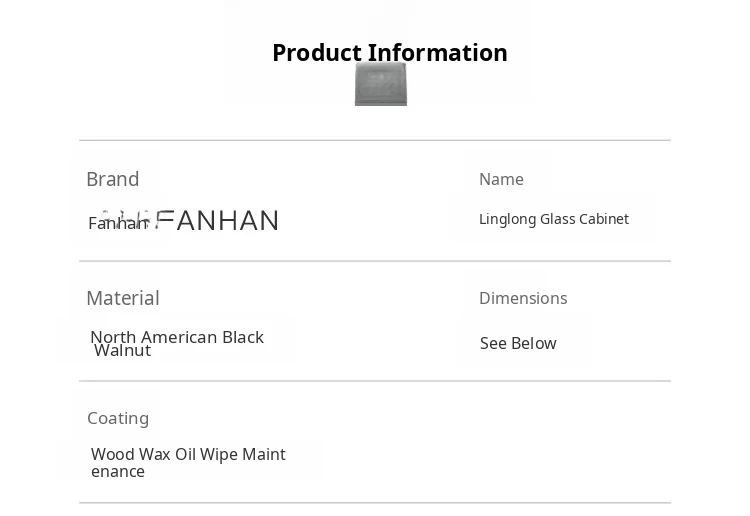The width and height of the screenshot is (750, 516).
Task: Click the word Information in the heading
Action: (437, 52)
